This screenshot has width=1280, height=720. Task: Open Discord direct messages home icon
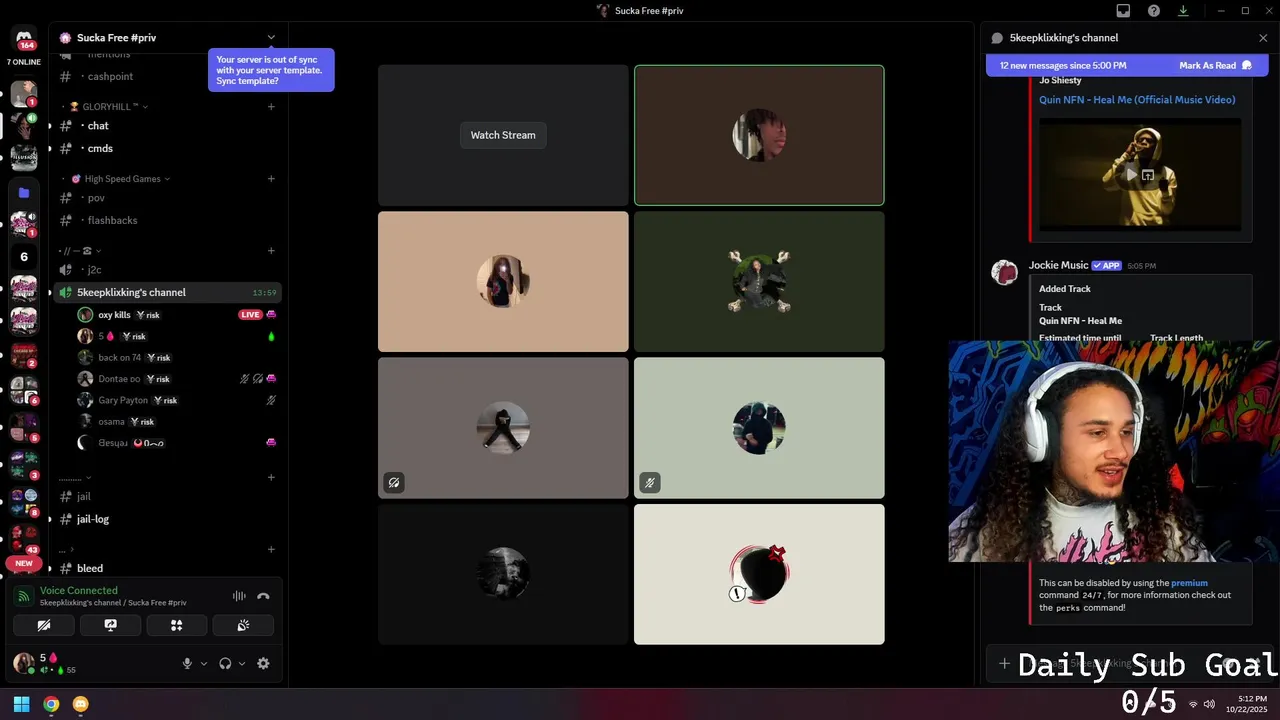point(24,39)
